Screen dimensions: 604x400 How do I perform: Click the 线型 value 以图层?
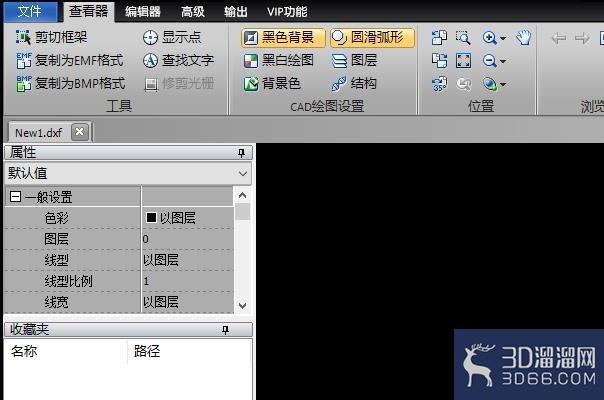187,260
